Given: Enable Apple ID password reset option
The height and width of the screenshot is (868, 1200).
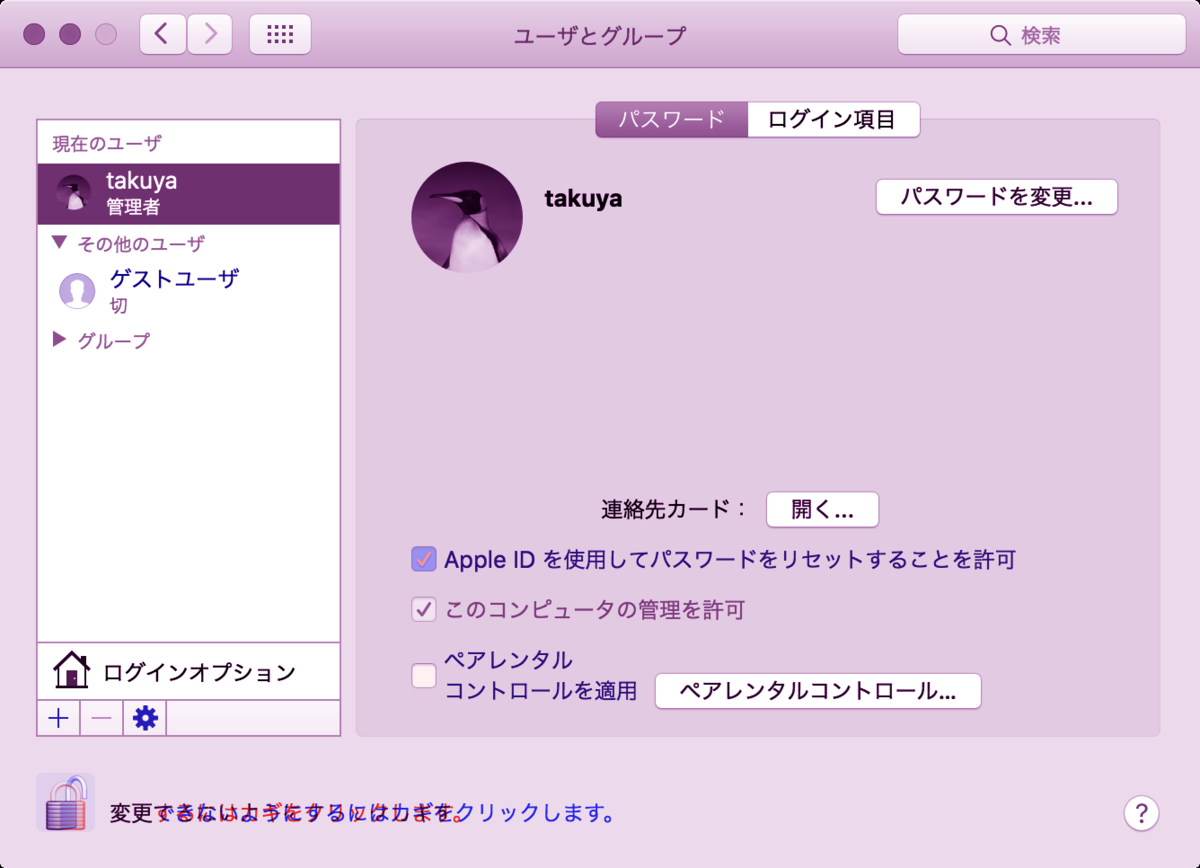Looking at the screenshot, I should tap(422, 559).
